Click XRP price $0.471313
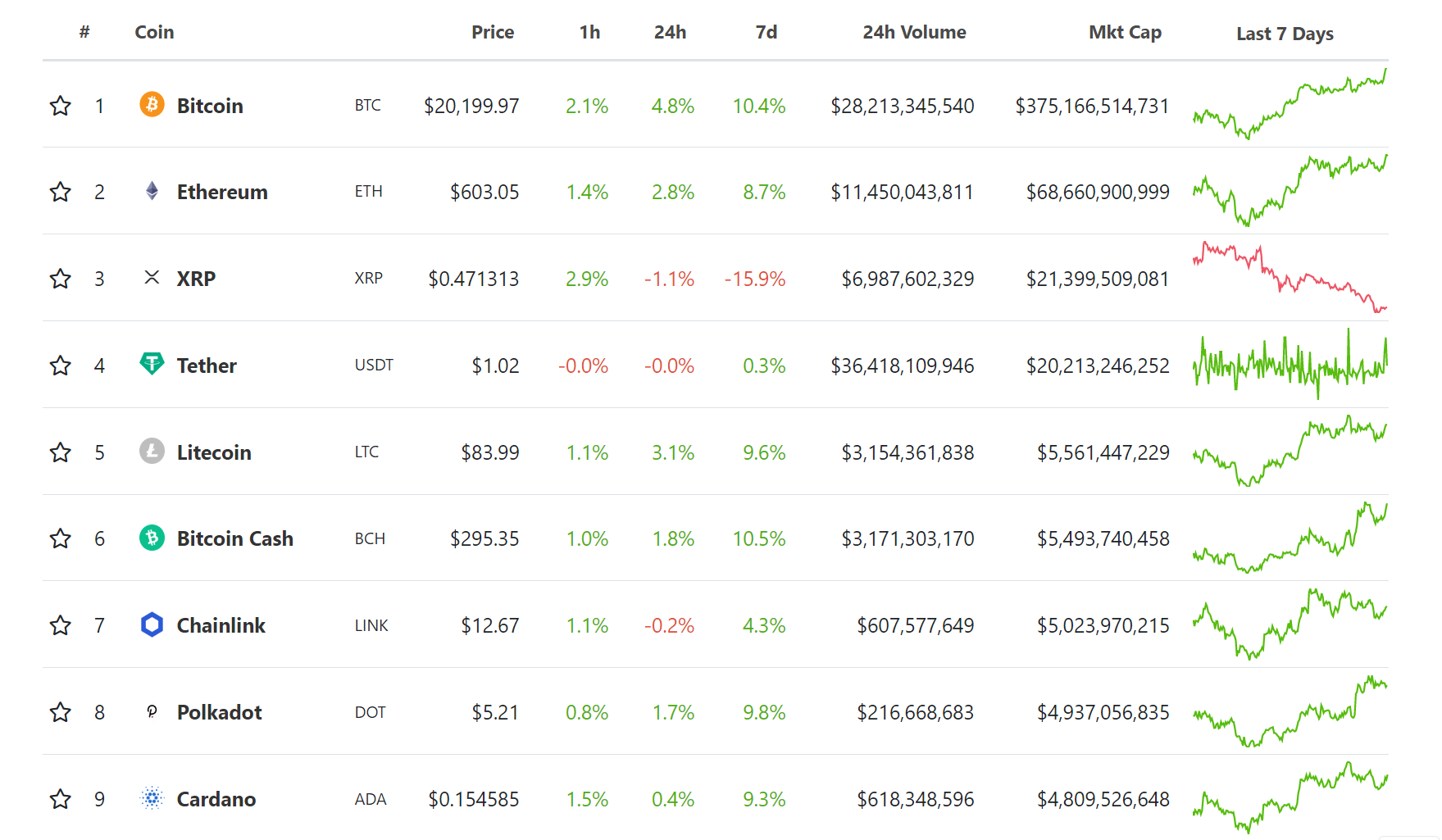Image resolution: width=1442 pixels, height=840 pixels. [474, 279]
